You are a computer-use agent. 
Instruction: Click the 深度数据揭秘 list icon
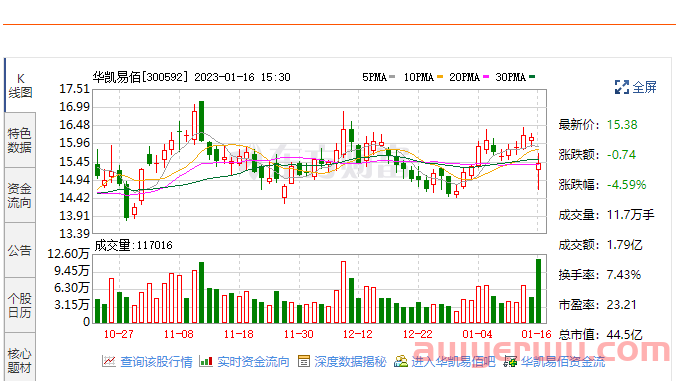coord(304,362)
